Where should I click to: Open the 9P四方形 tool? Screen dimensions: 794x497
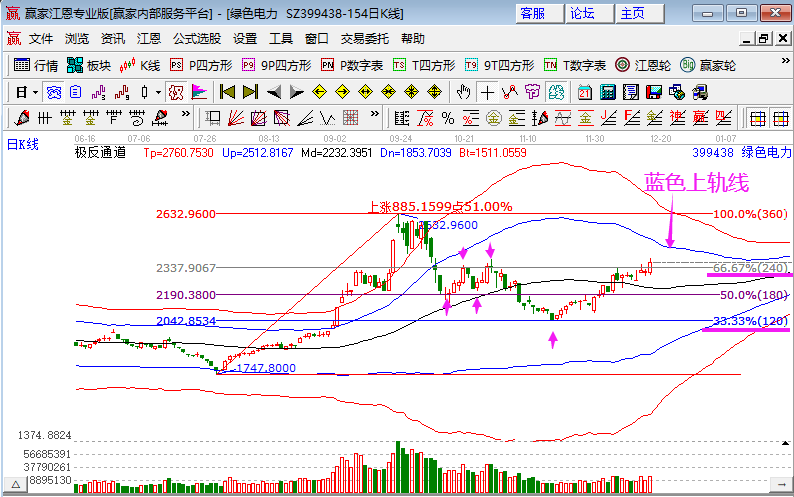276,65
